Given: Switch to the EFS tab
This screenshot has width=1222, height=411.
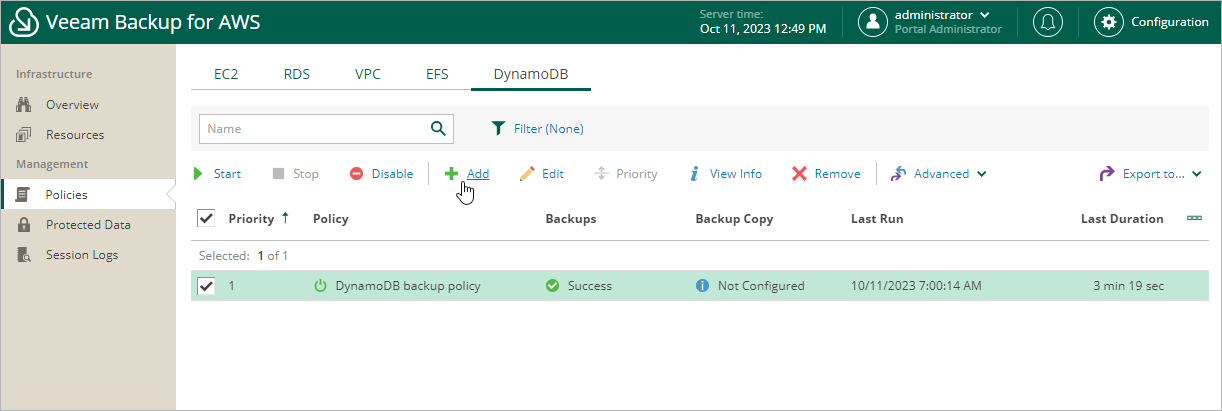Looking at the screenshot, I should pyautogui.click(x=437, y=74).
